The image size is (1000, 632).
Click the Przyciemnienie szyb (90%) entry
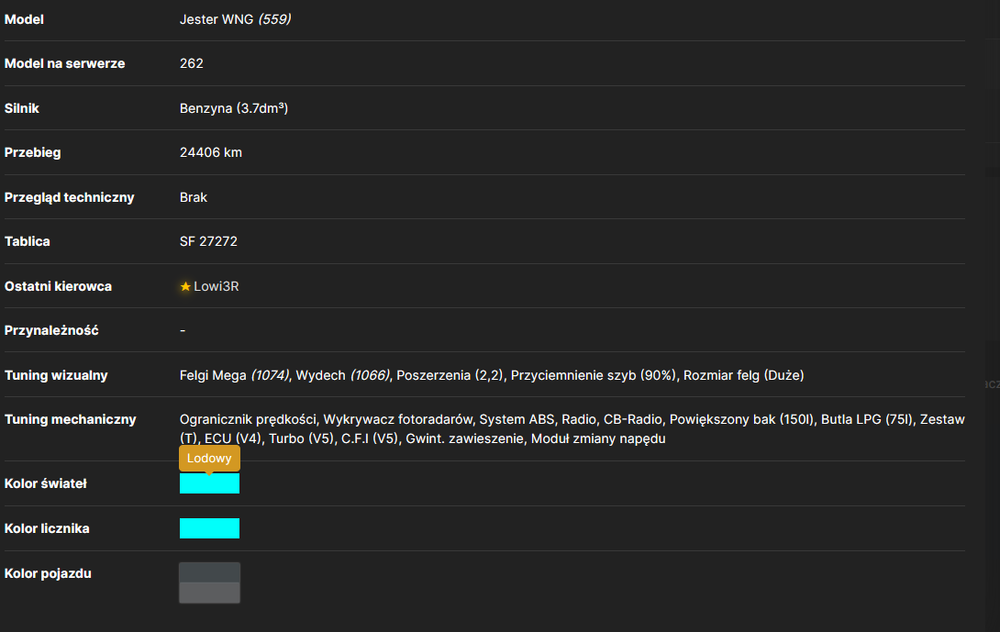[593, 375]
